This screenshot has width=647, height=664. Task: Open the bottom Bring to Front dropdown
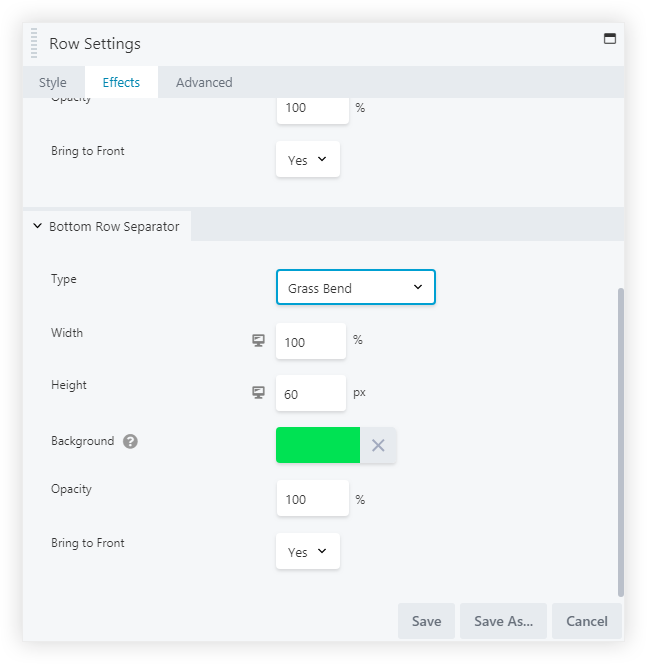click(307, 552)
